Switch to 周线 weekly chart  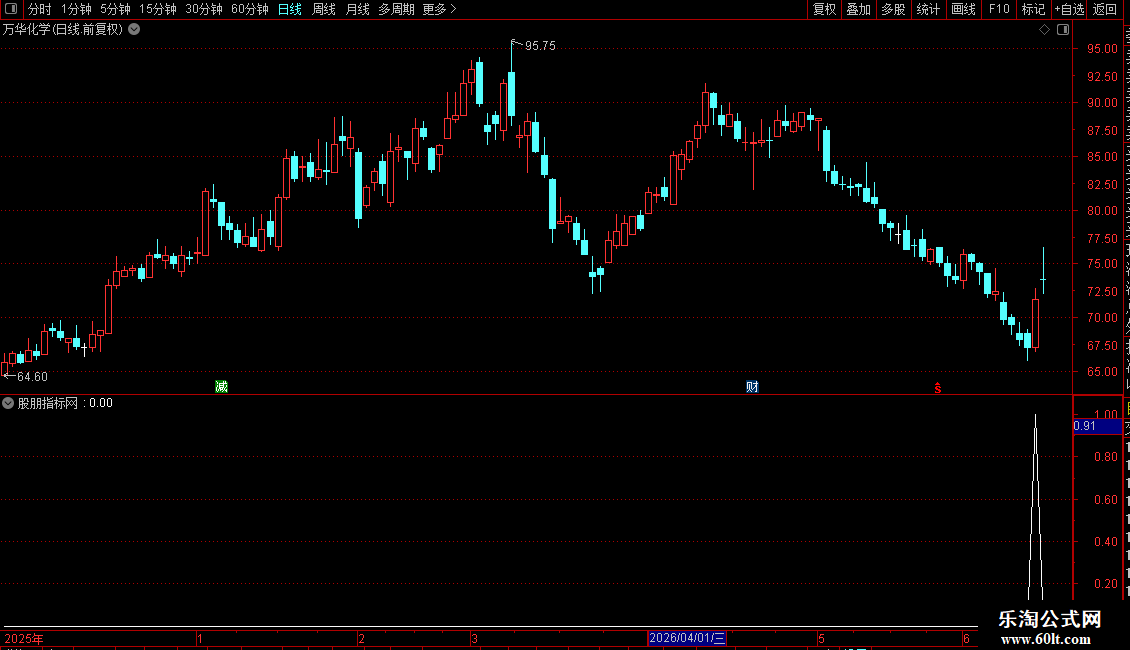324,9
